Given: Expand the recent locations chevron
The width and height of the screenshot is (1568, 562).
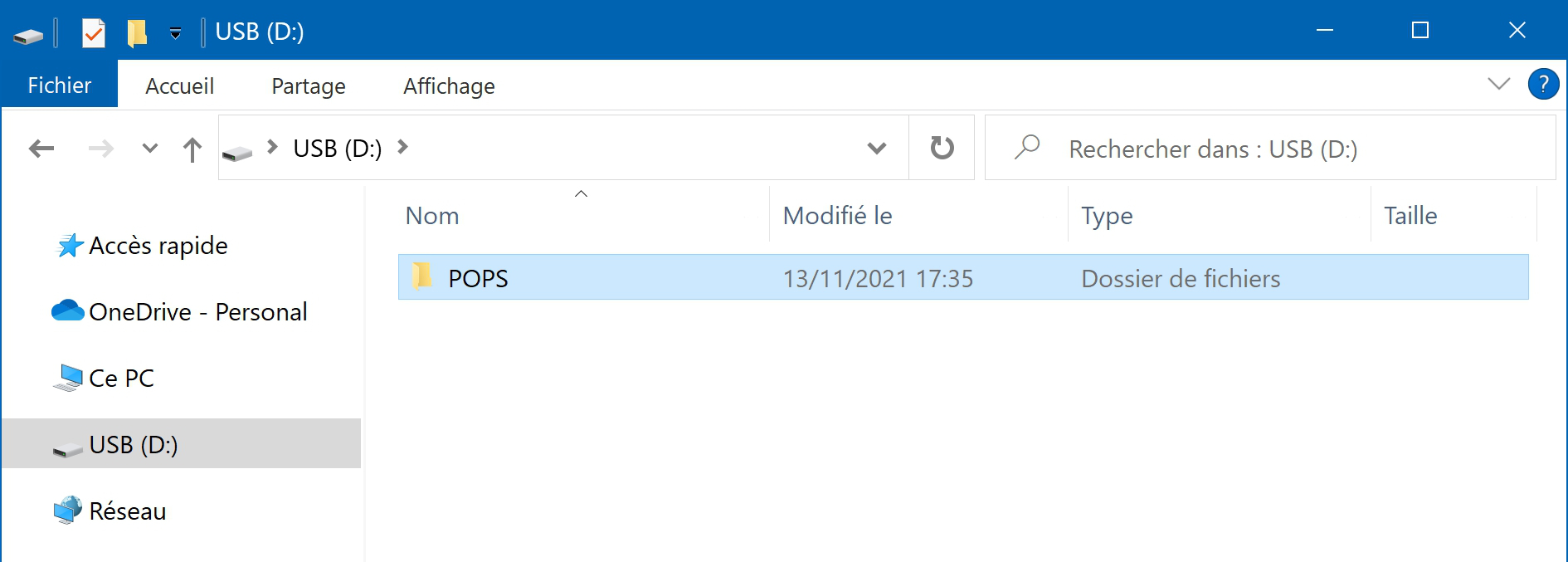Looking at the screenshot, I should coord(150,149).
